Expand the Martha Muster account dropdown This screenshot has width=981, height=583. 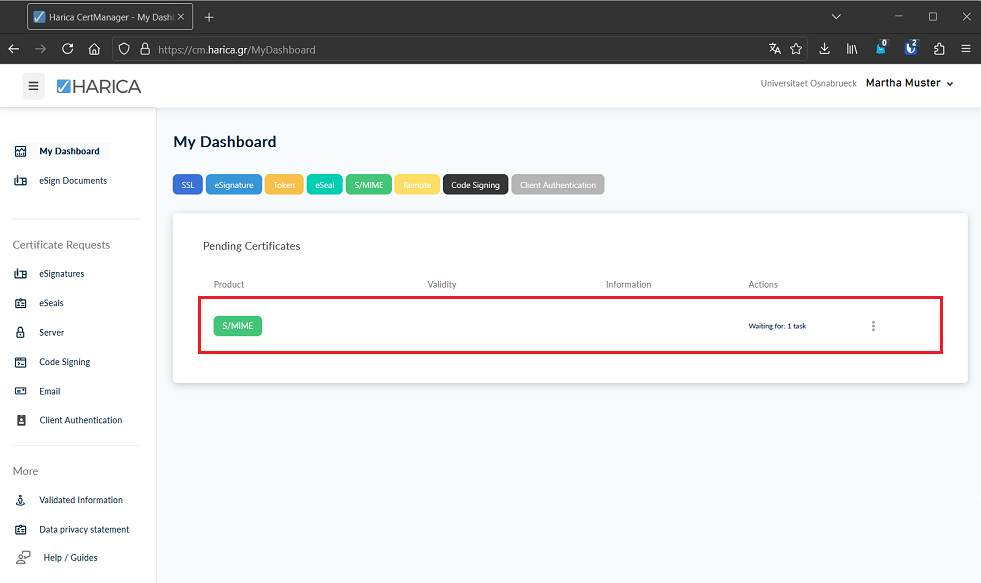(x=909, y=83)
